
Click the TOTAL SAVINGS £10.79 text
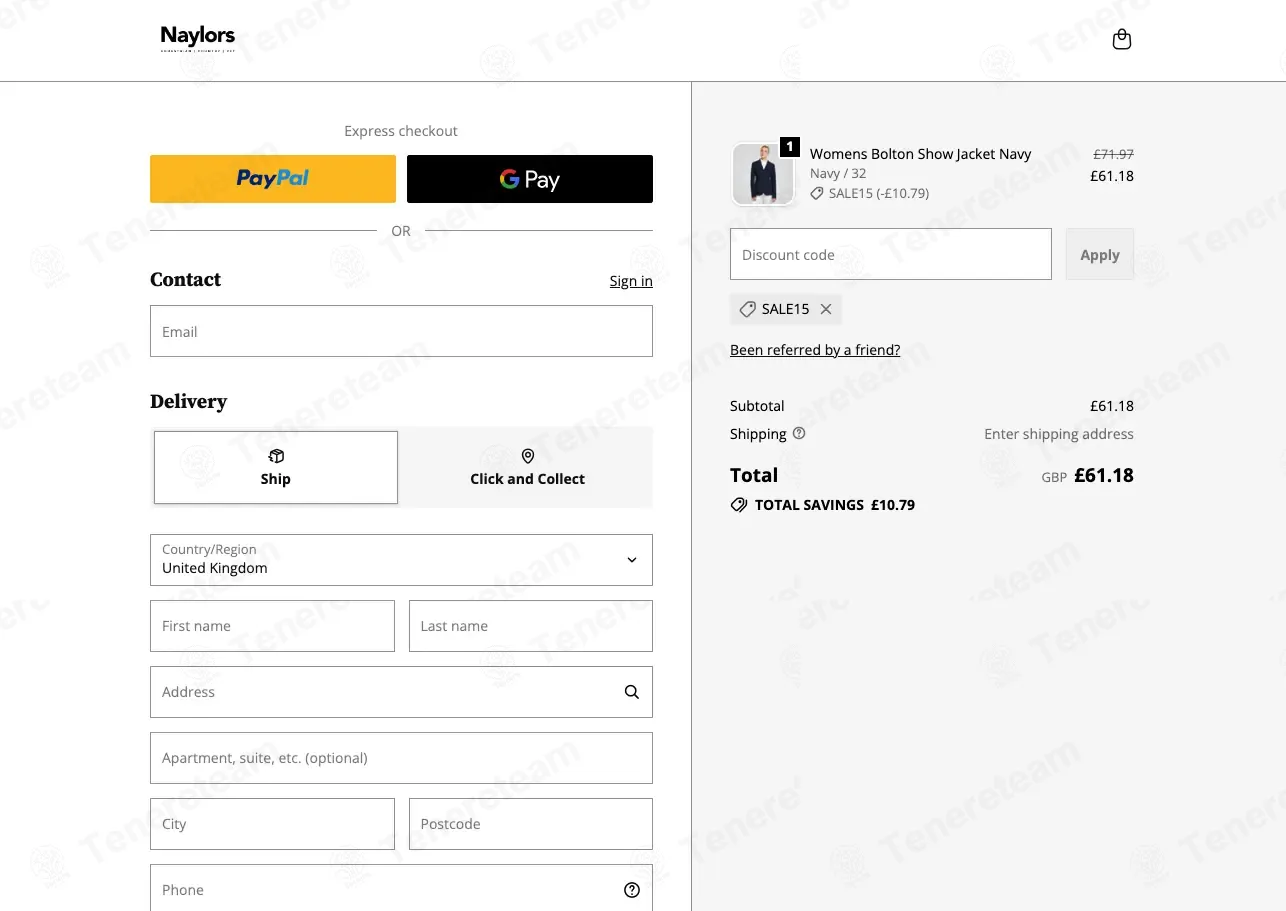pos(835,505)
